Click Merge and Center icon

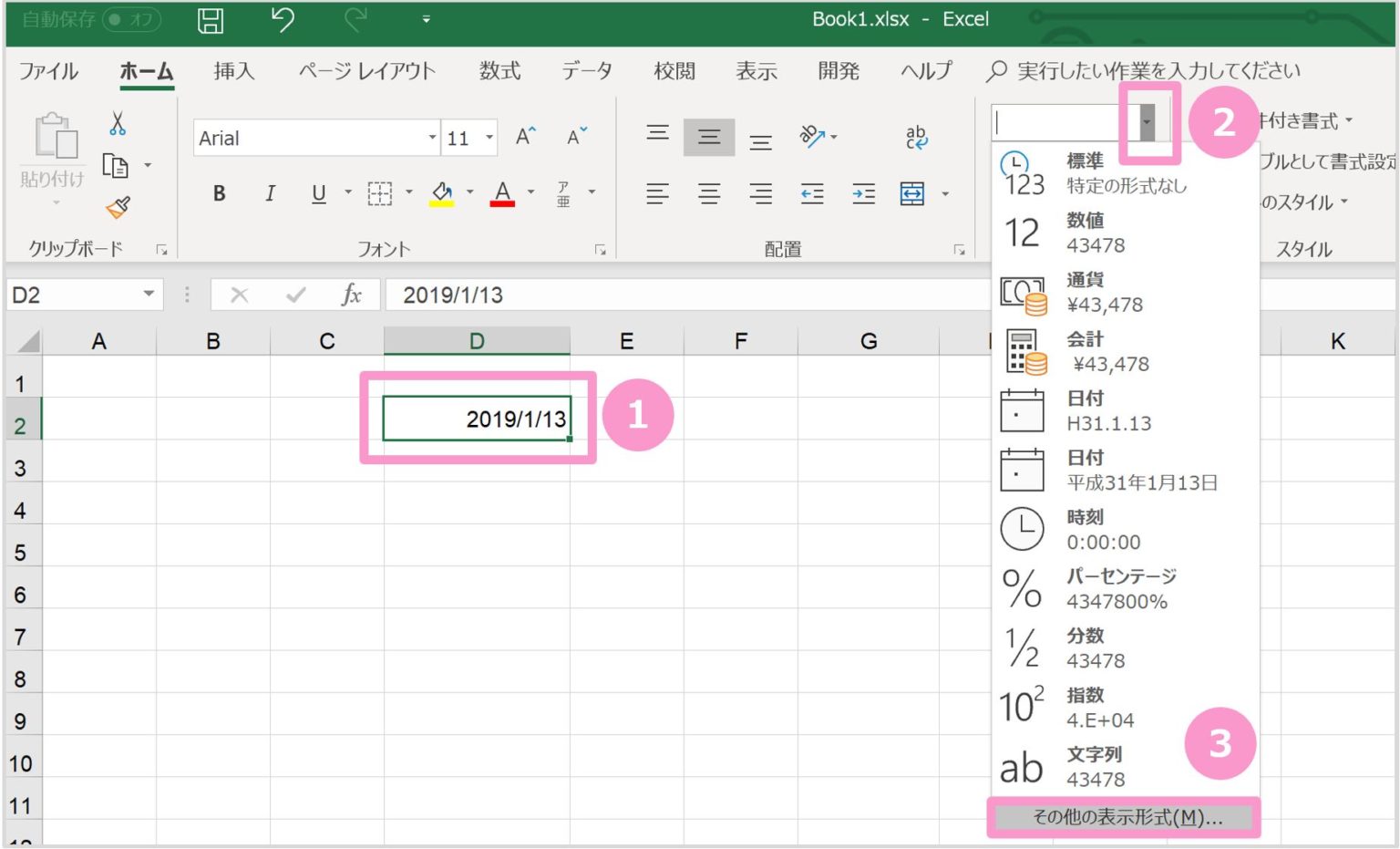[912, 193]
